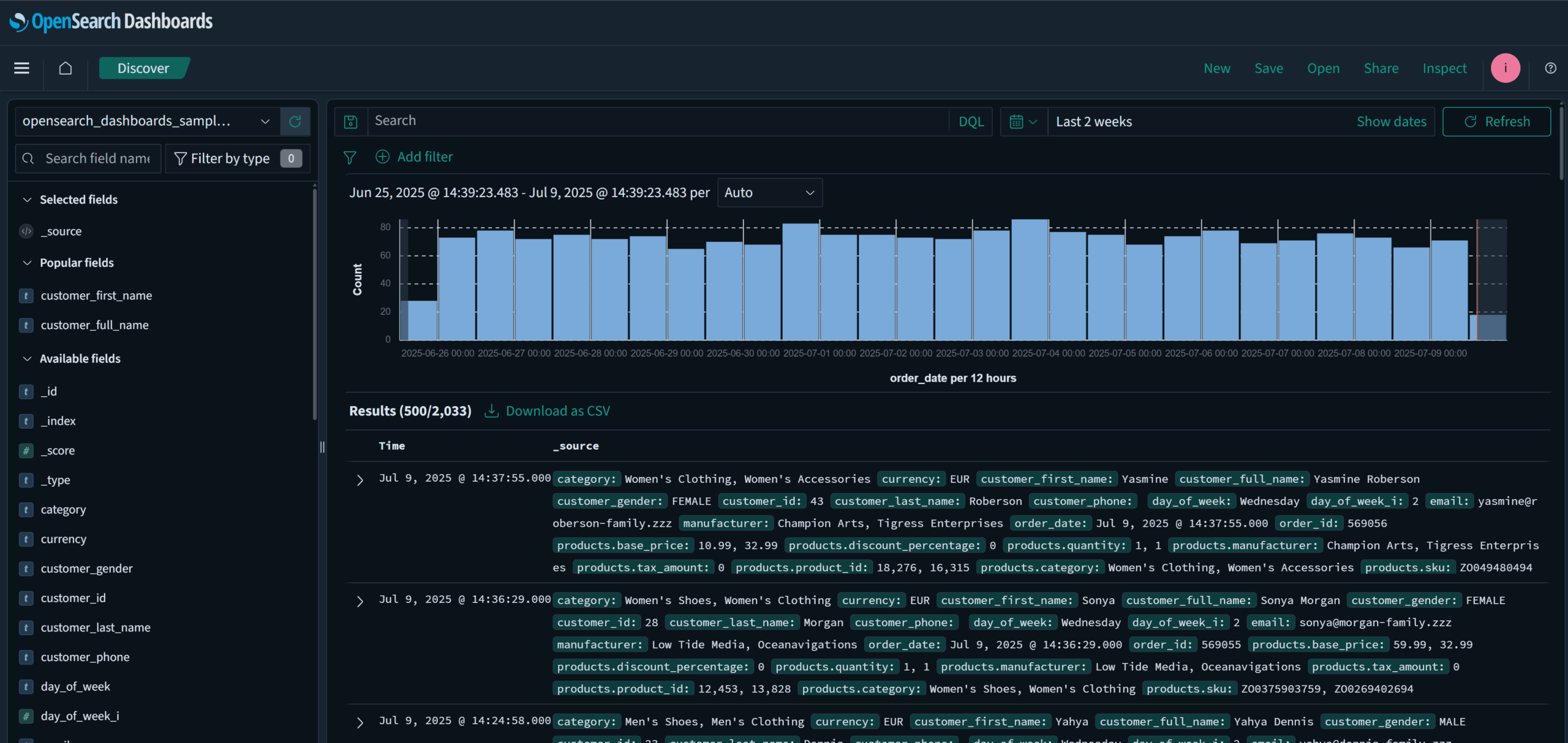Click the user avatar icon

point(1505,68)
